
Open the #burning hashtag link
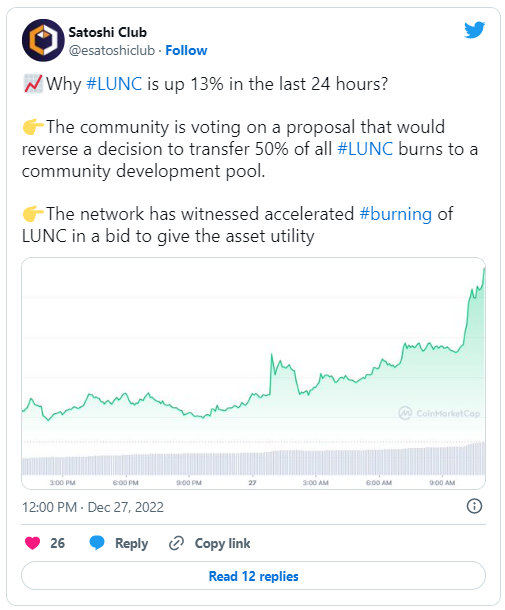(x=395, y=214)
